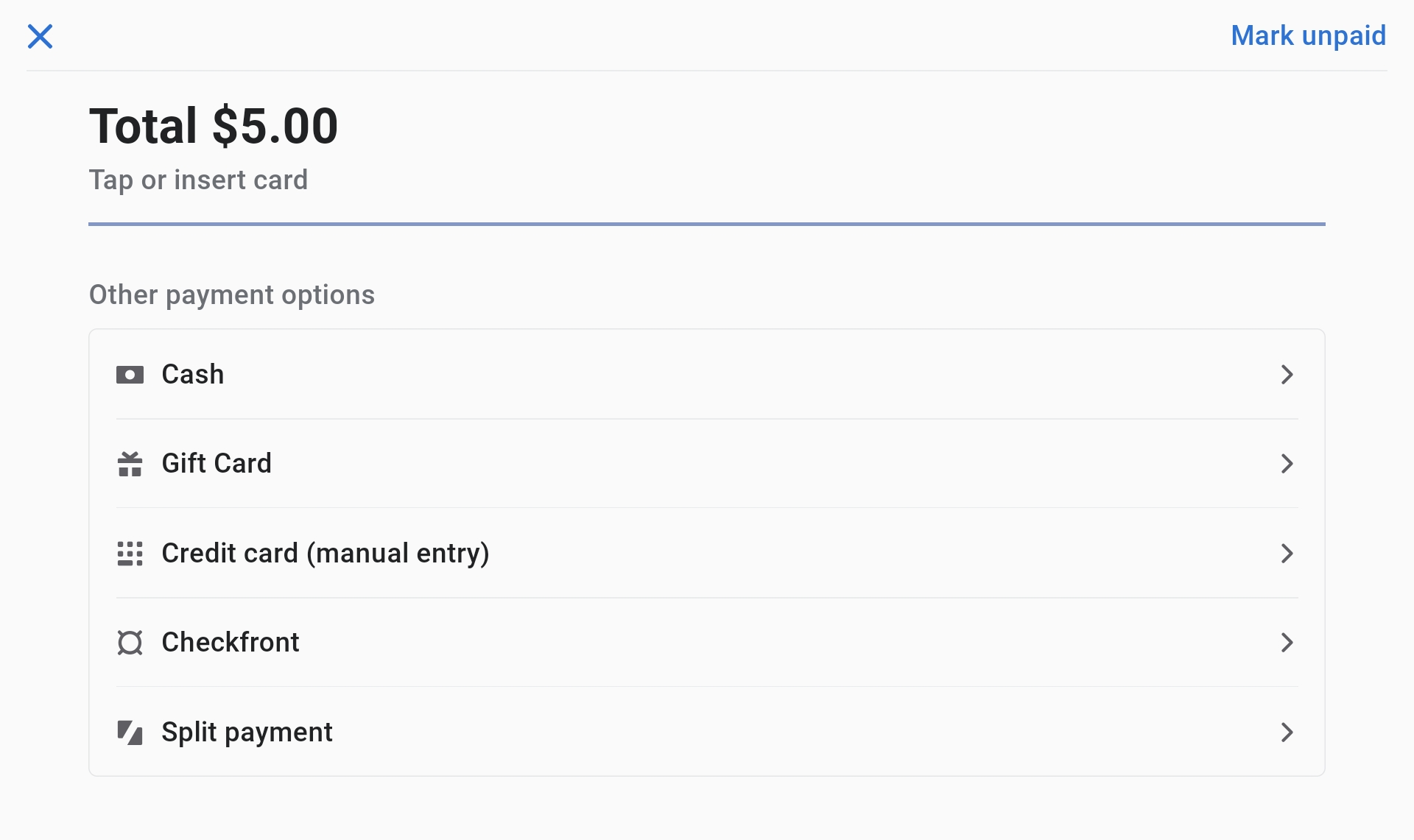Tap the chevron beside Credit card (manual entry)
The height and width of the screenshot is (840, 1414).
(1287, 554)
